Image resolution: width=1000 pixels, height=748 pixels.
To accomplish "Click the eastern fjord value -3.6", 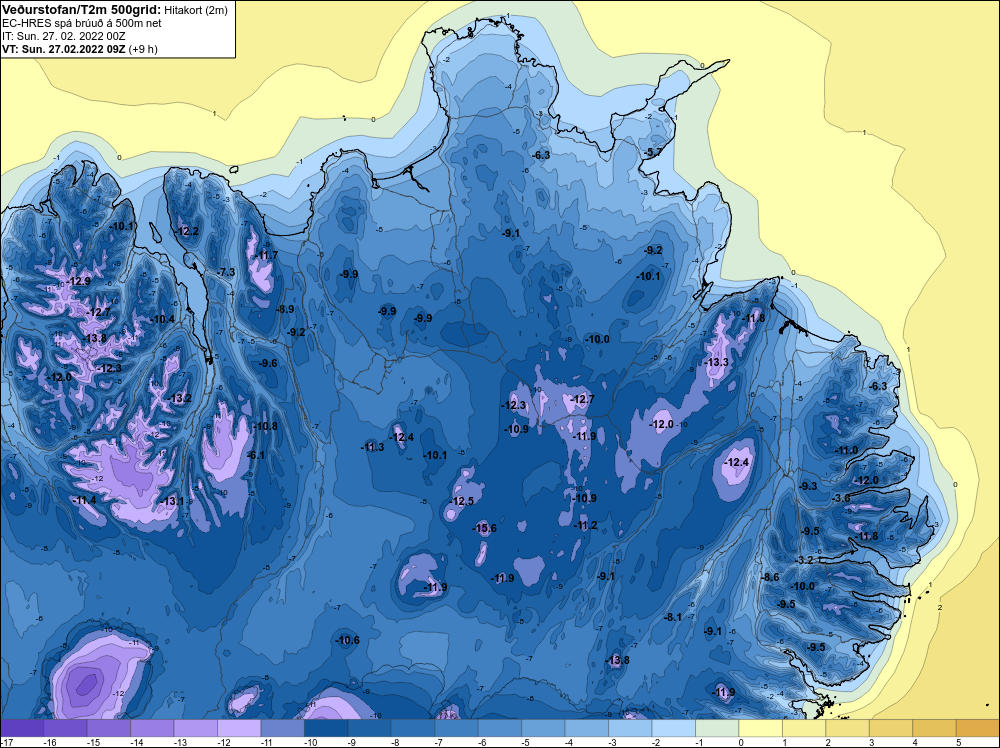I will pyautogui.click(x=841, y=498).
